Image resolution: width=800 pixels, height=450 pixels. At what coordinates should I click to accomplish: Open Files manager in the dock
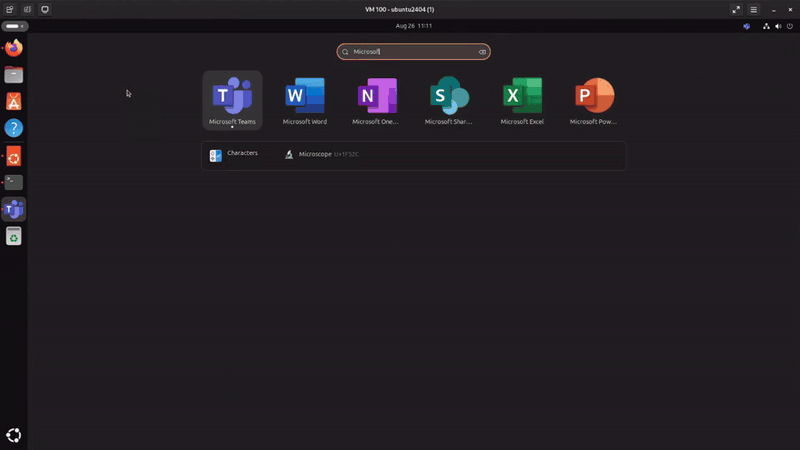14,75
